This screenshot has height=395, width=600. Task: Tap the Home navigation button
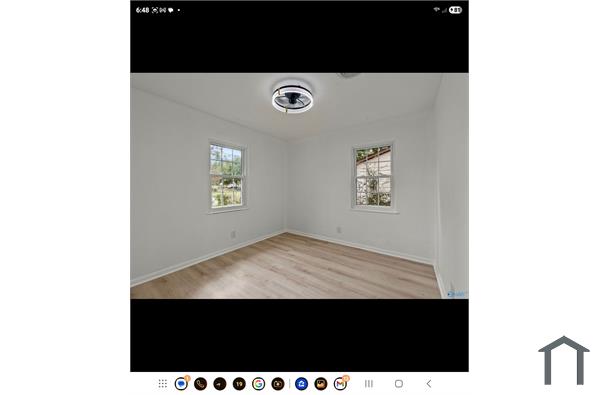coord(399,384)
